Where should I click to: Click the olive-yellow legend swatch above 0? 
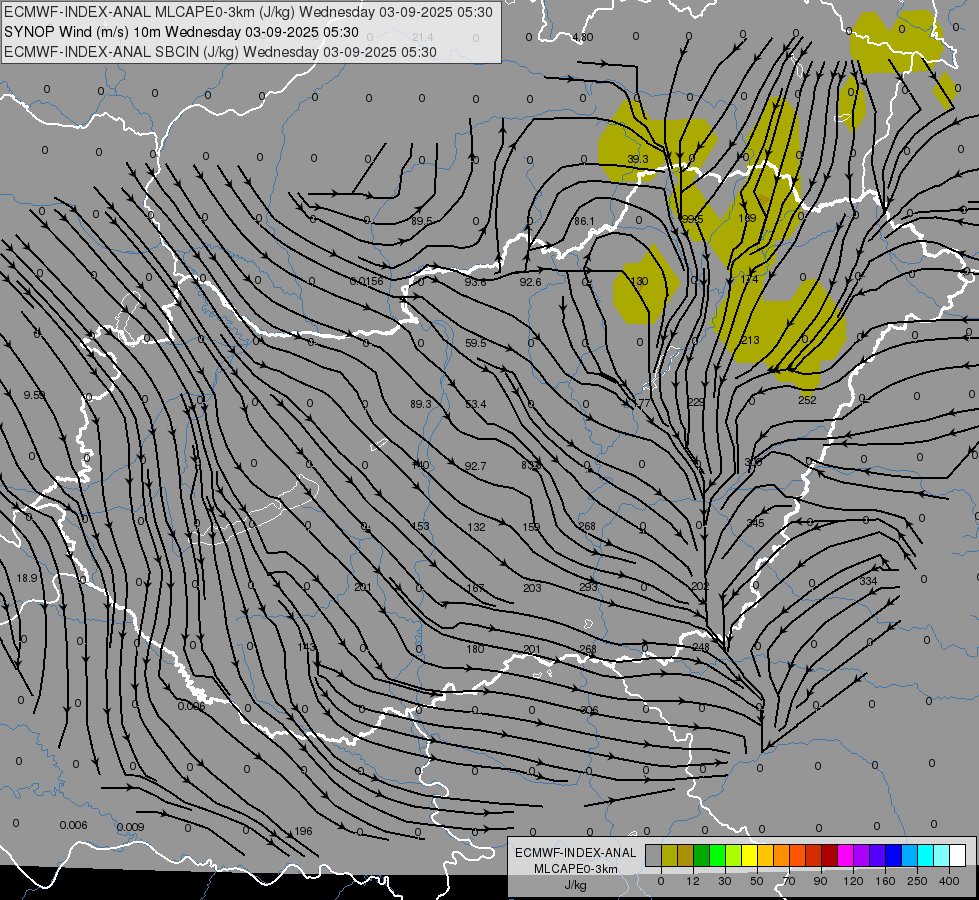point(669,856)
